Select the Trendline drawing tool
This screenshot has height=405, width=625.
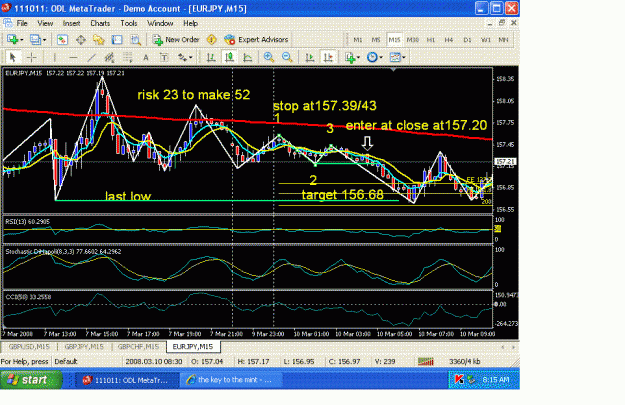click(x=91, y=57)
